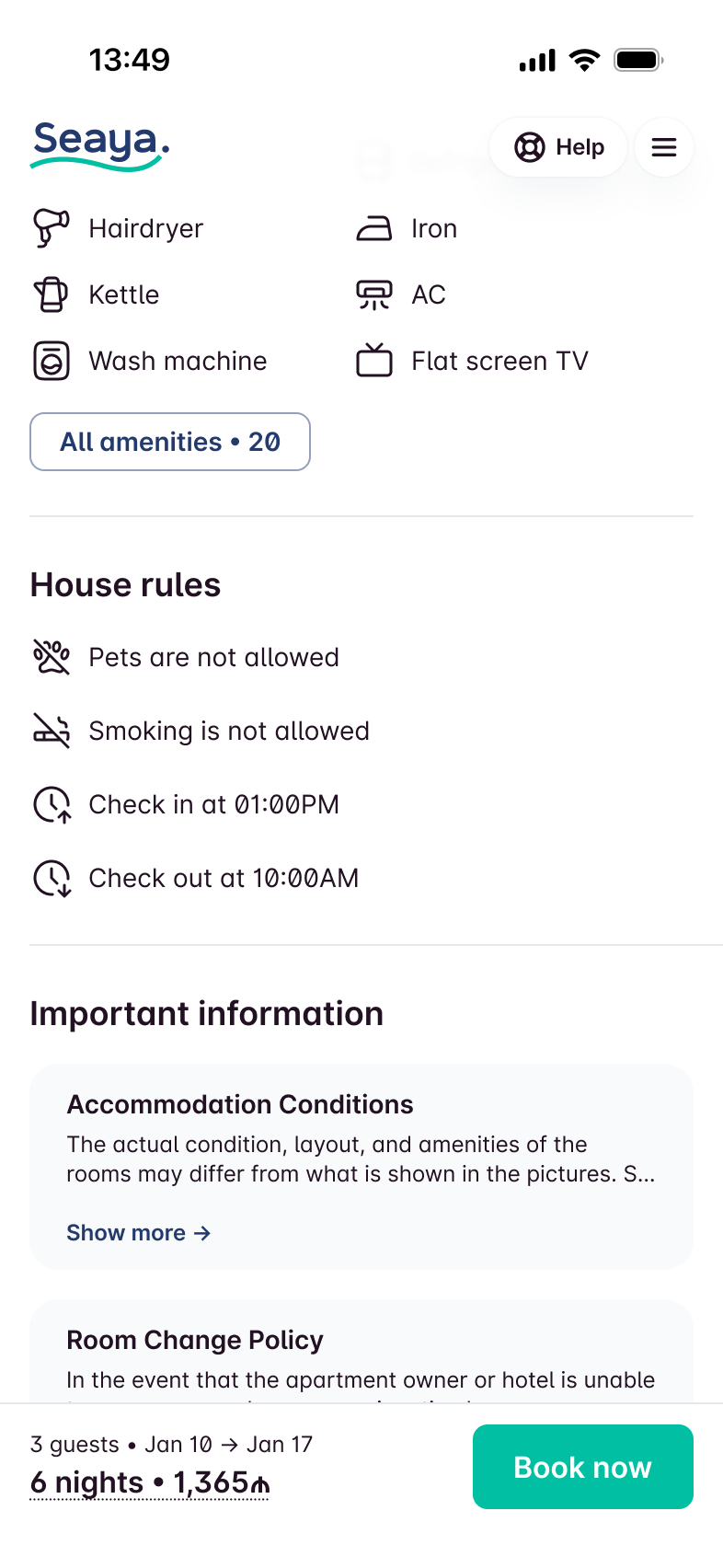Open the 6 nights price breakdown

coord(149,1482)
